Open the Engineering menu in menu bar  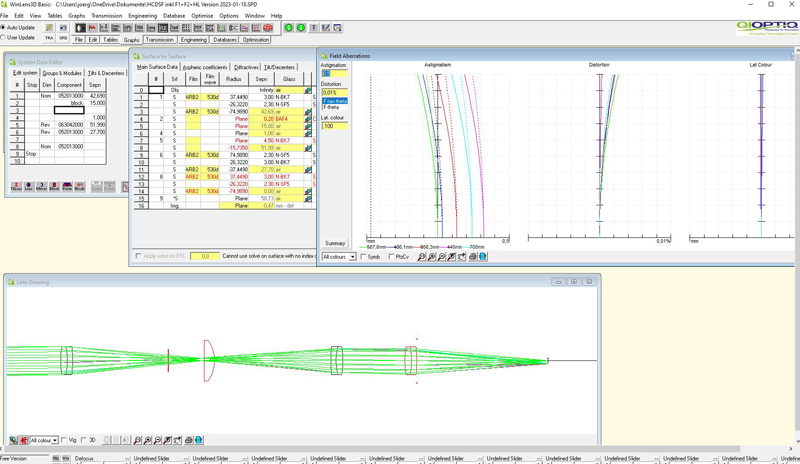[142, 16]
